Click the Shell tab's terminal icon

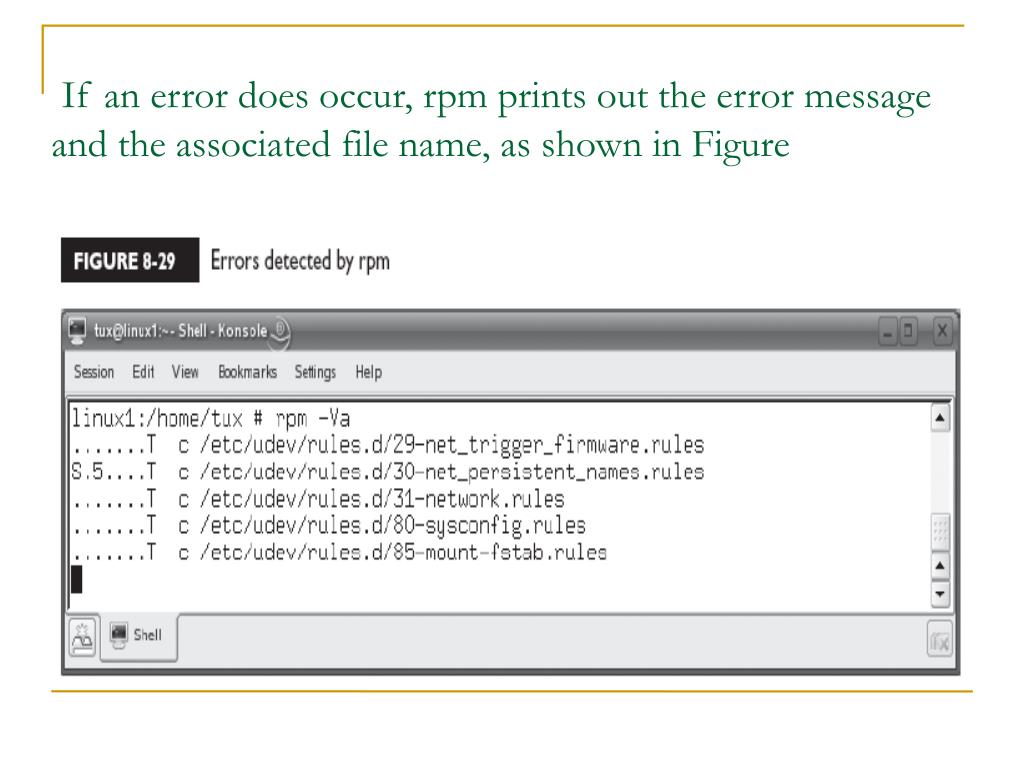click(119, 635)
